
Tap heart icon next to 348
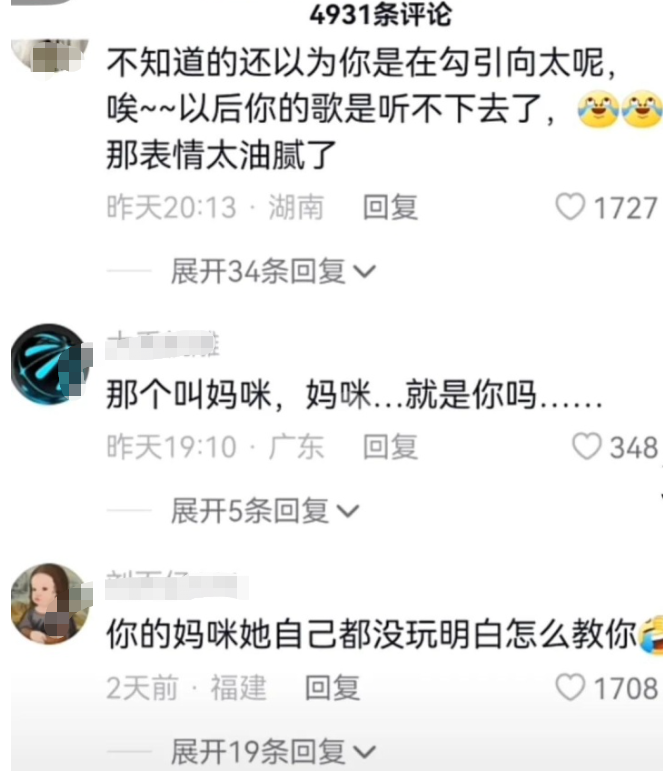click(587, 446)
